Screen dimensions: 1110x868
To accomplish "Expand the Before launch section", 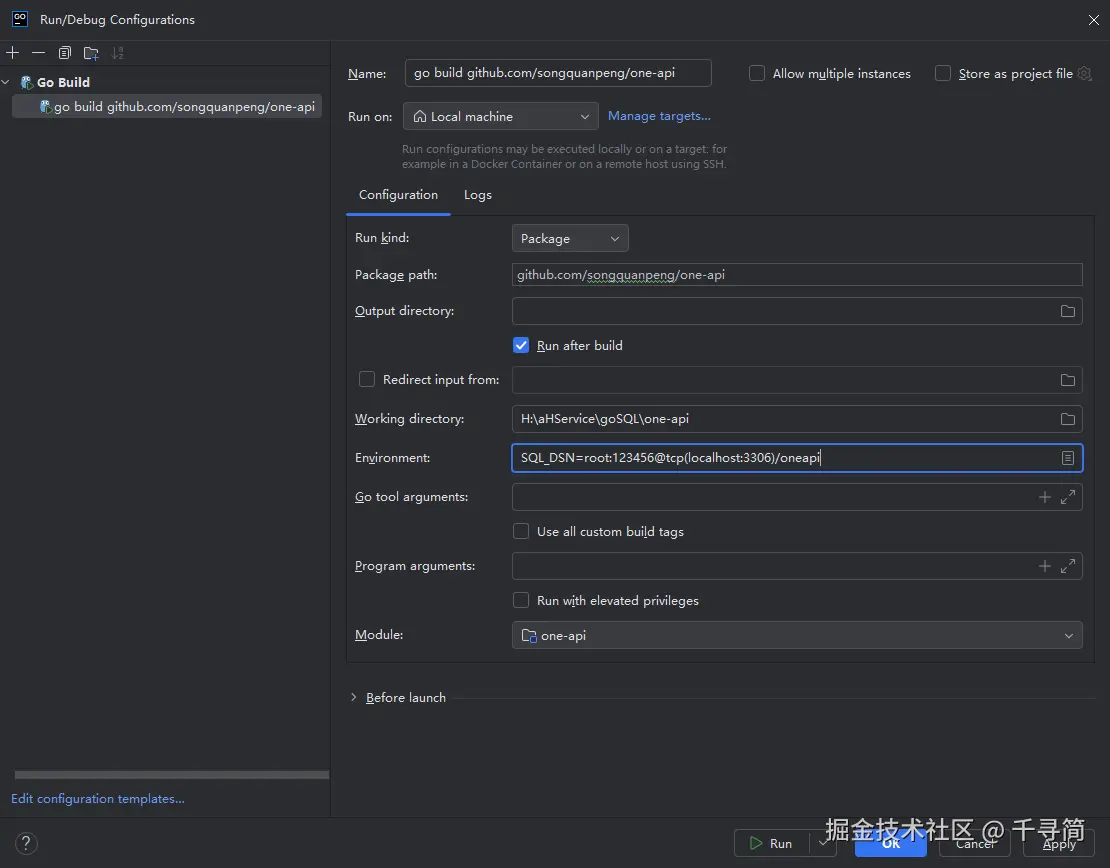I will [x=353, y=697].
